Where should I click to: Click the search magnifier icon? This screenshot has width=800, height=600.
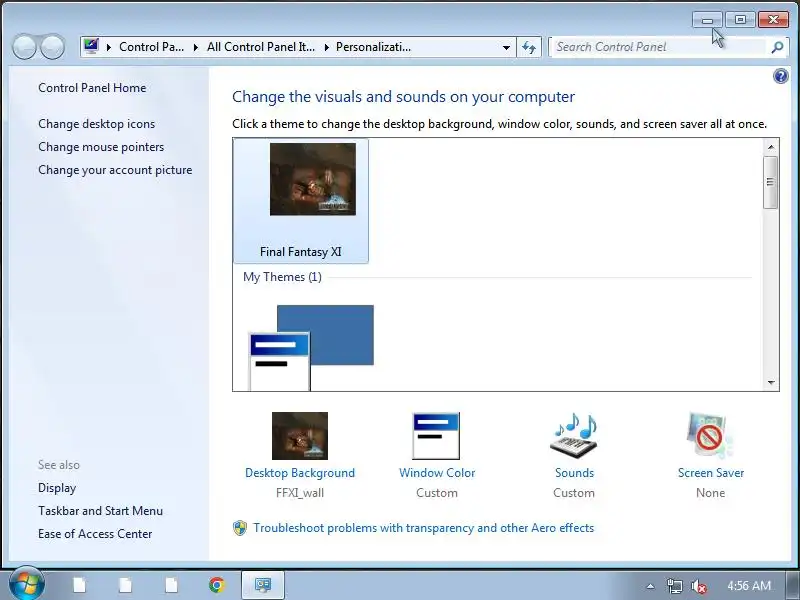point(777,47)
